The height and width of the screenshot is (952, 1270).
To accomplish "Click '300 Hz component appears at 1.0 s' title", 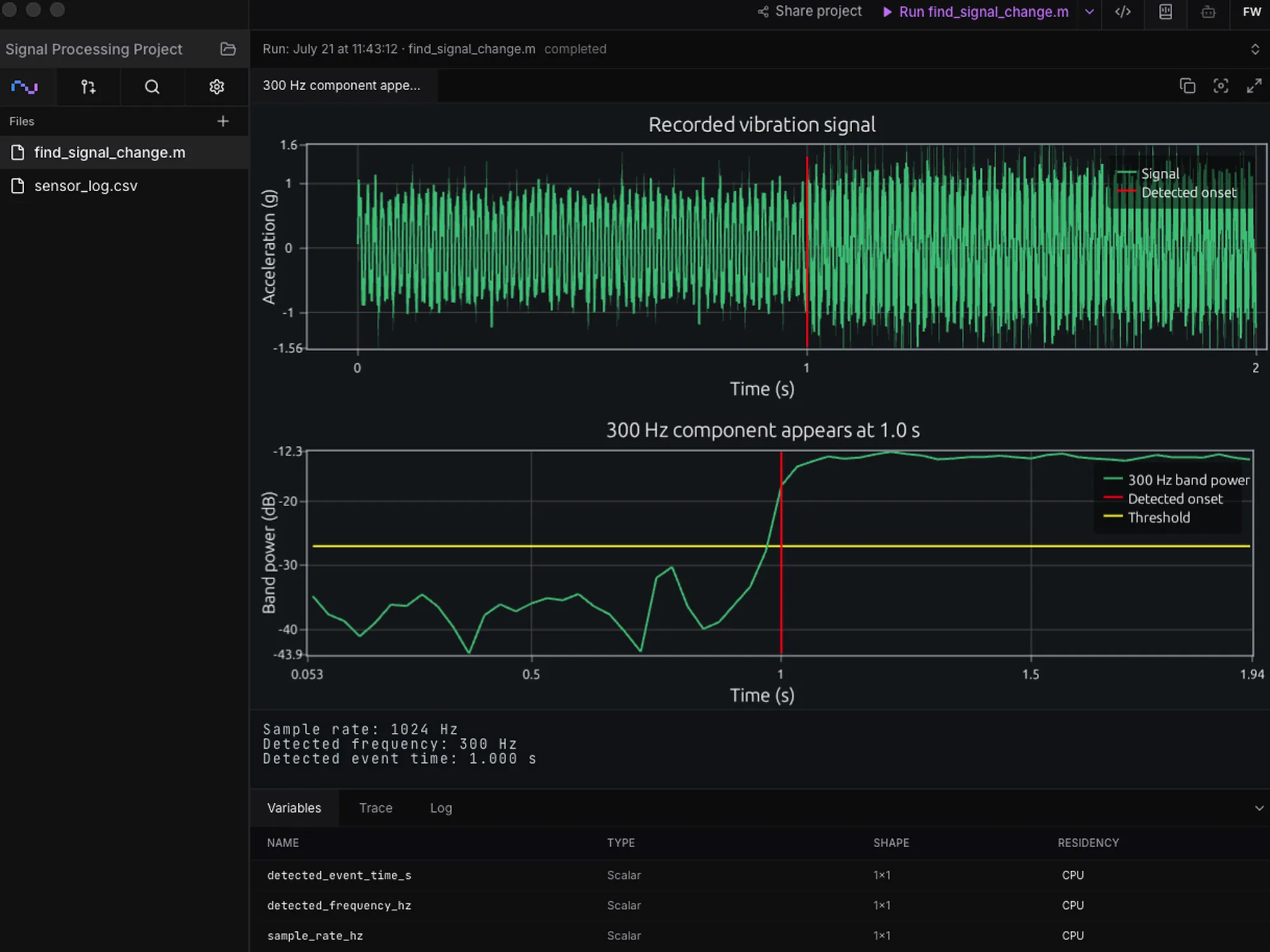I will [x=763, y=430].
